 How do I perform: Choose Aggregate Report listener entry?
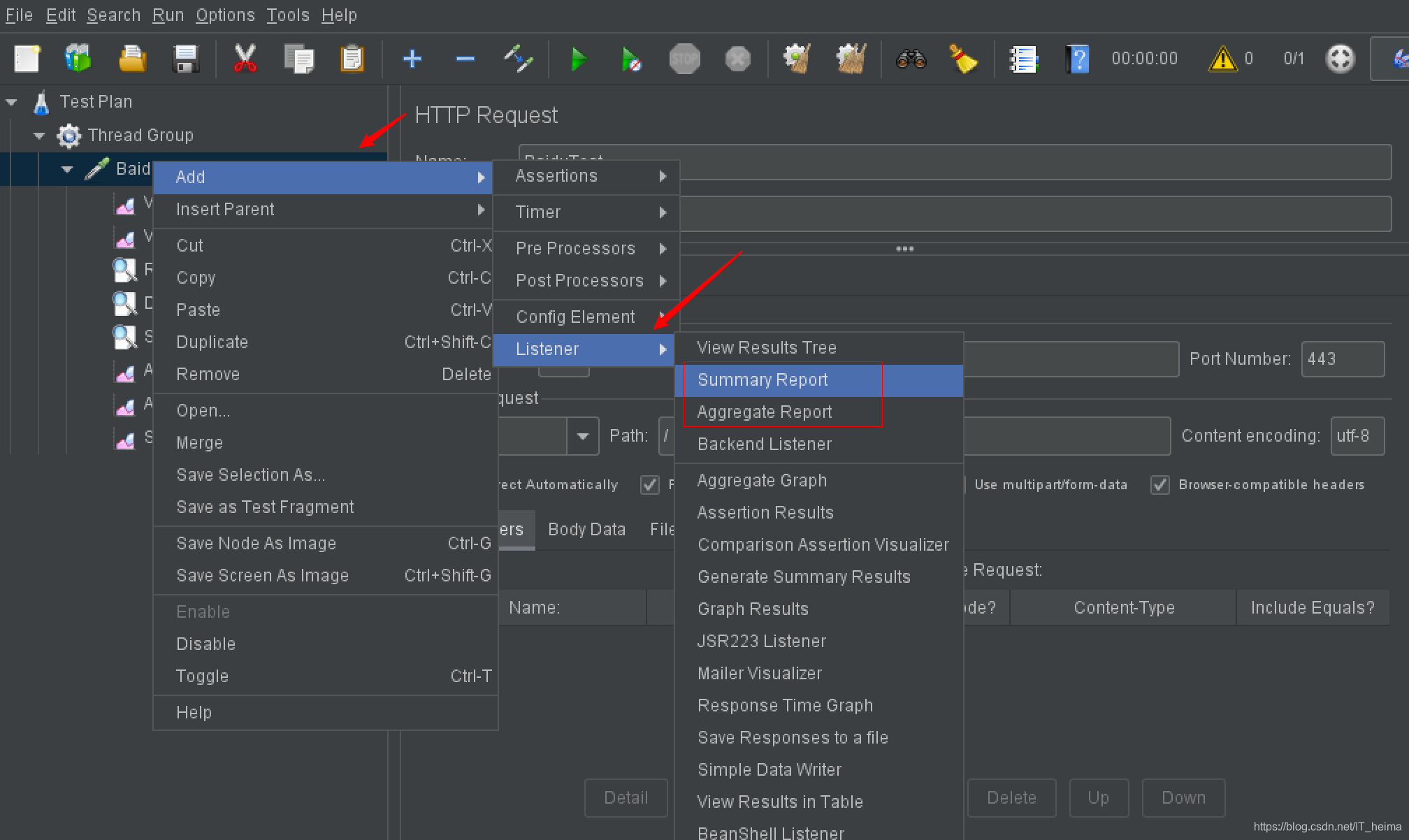click(765, 412)
